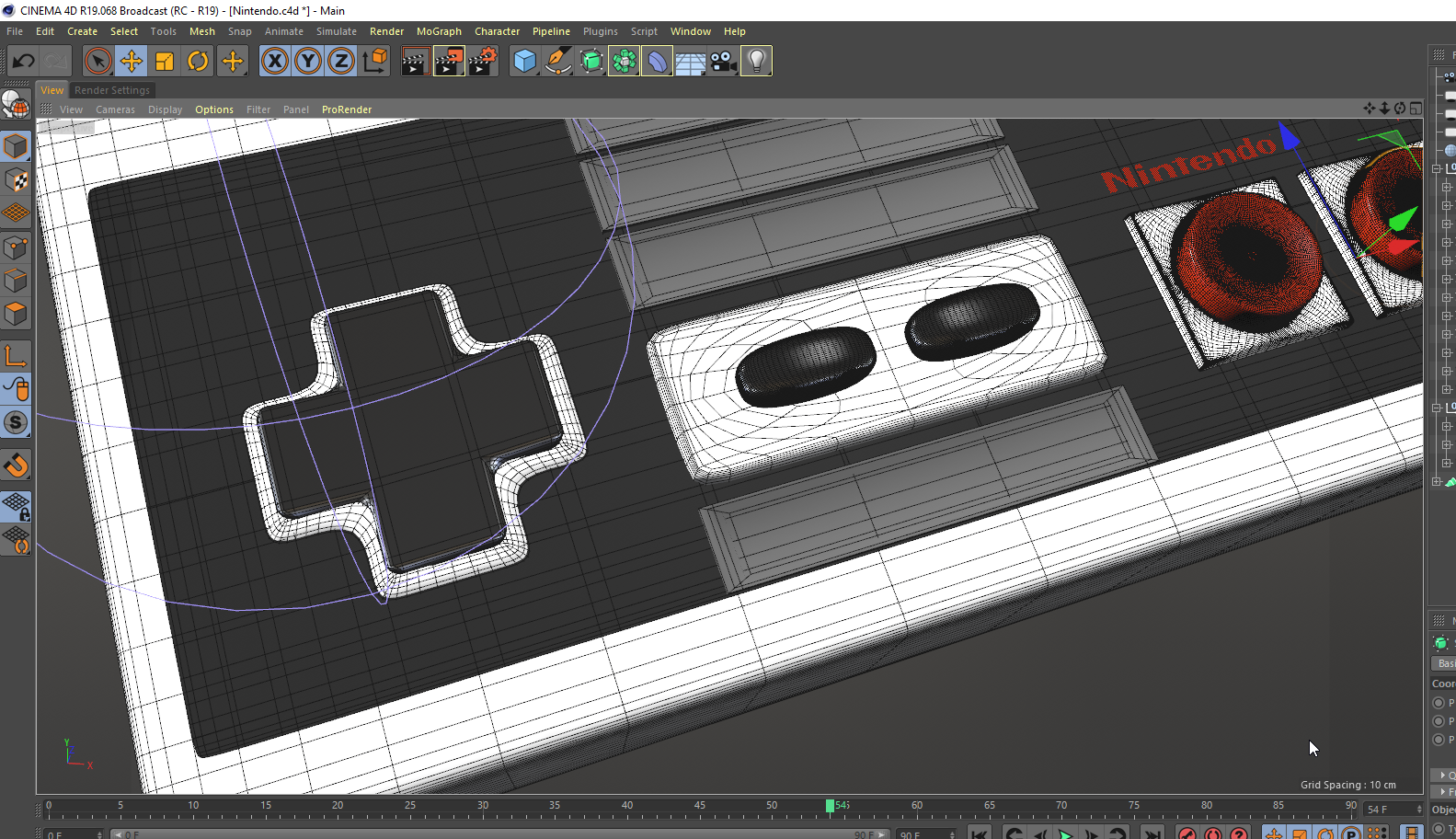Viewport: 1456px width, 839px height.
Task: Switch to Render Settings tab
Action: click(111, 90)
